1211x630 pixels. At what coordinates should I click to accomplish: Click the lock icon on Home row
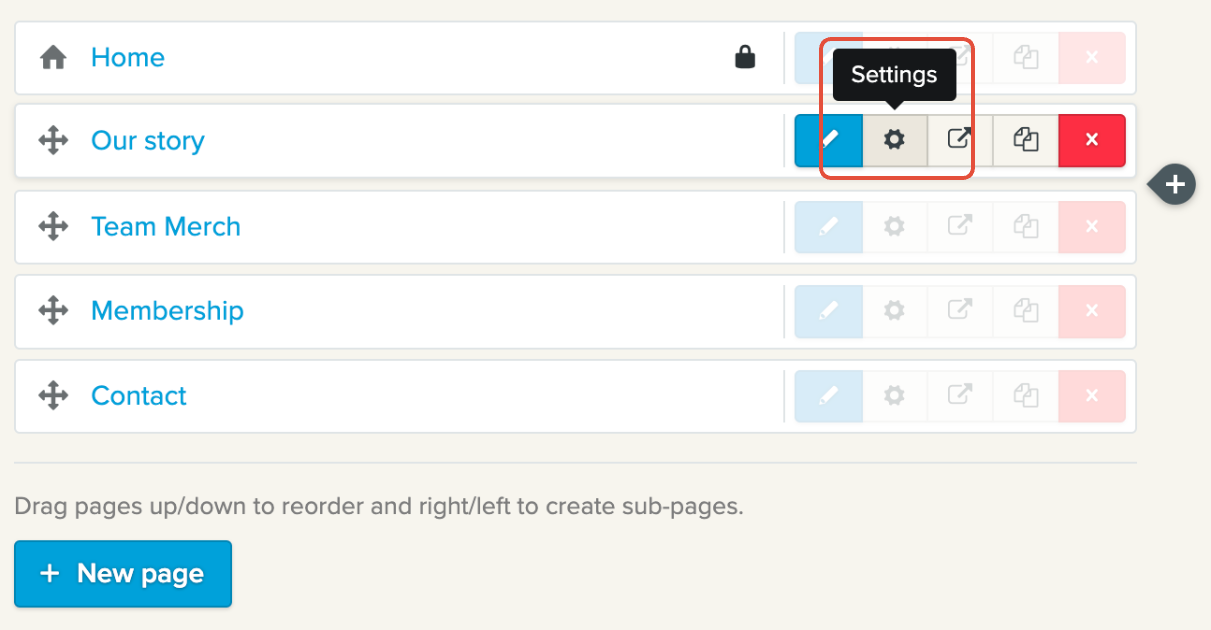pyautogui.click(x=745, y=58)
